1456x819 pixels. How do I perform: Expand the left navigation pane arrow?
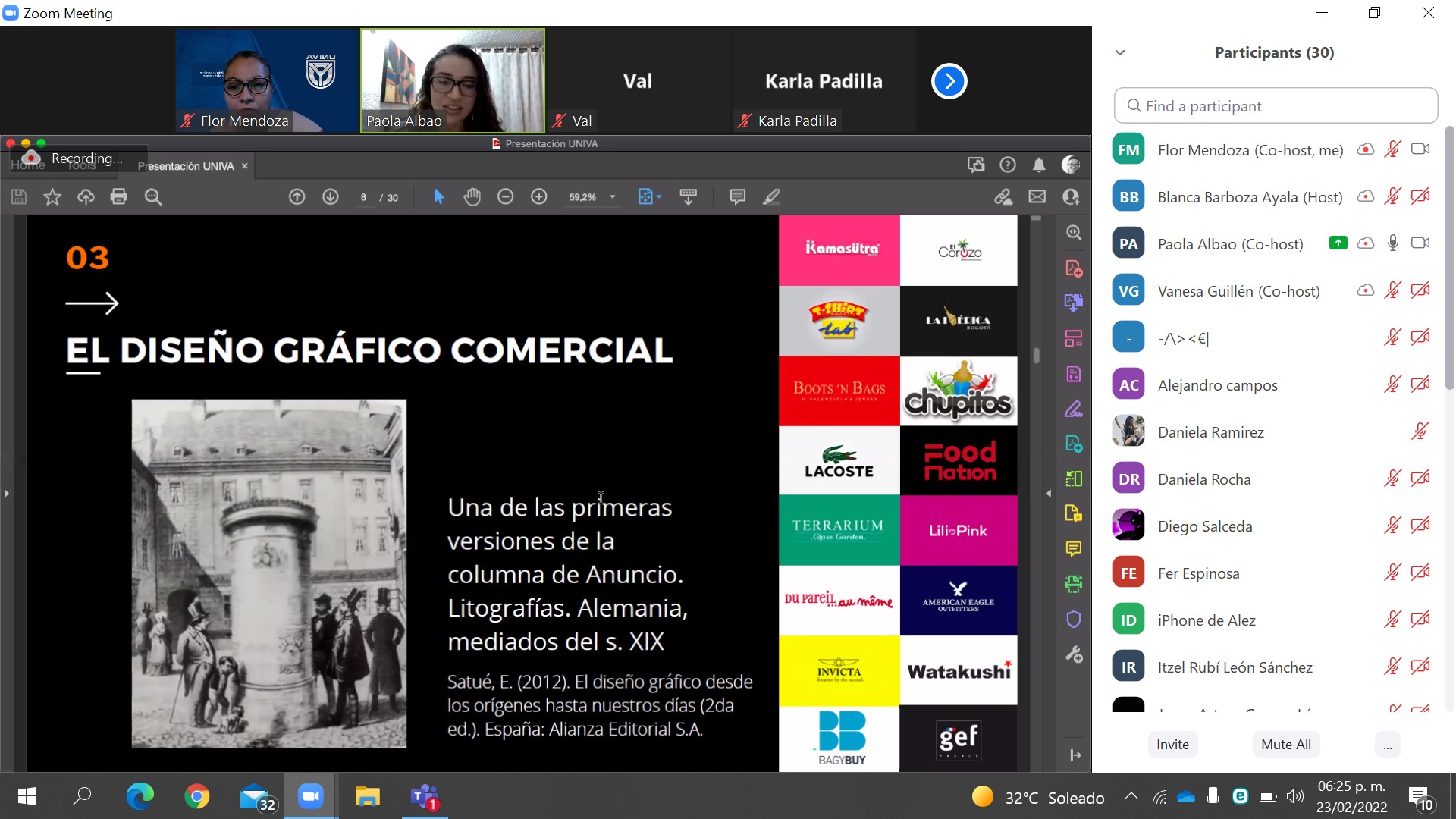click(x=7, y=494)
